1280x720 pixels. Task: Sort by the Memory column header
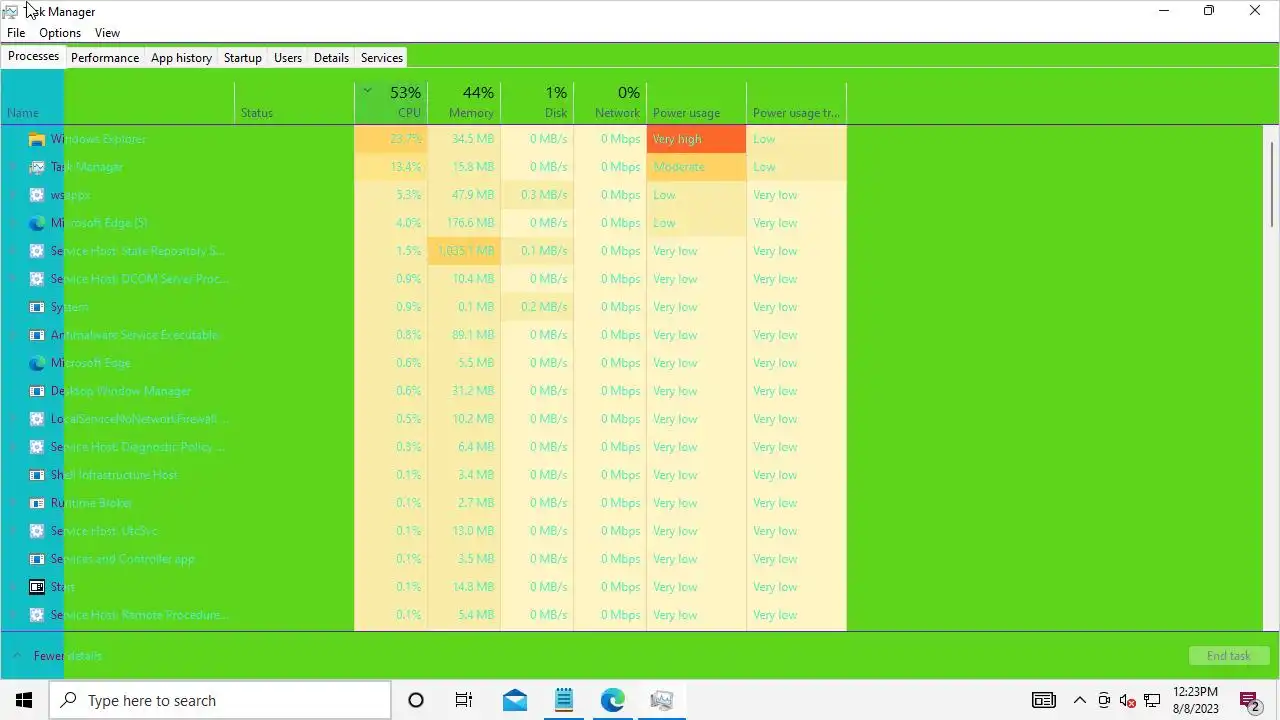pyautogui.click(x=464, y=103)
